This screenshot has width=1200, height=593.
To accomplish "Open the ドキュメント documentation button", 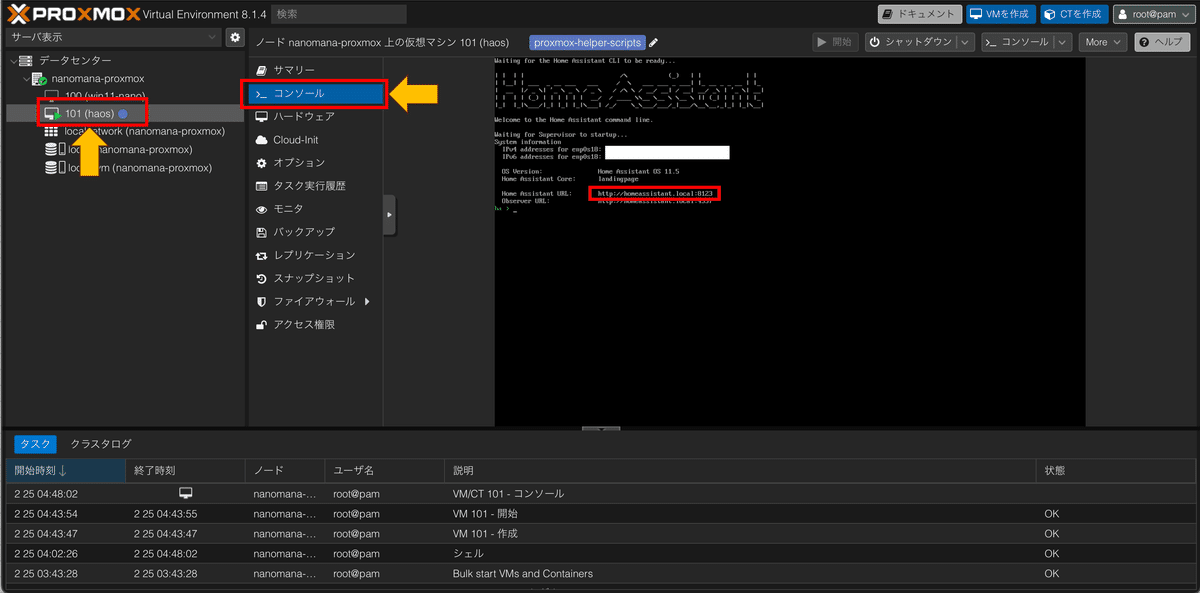I will (x=920, y=14).
